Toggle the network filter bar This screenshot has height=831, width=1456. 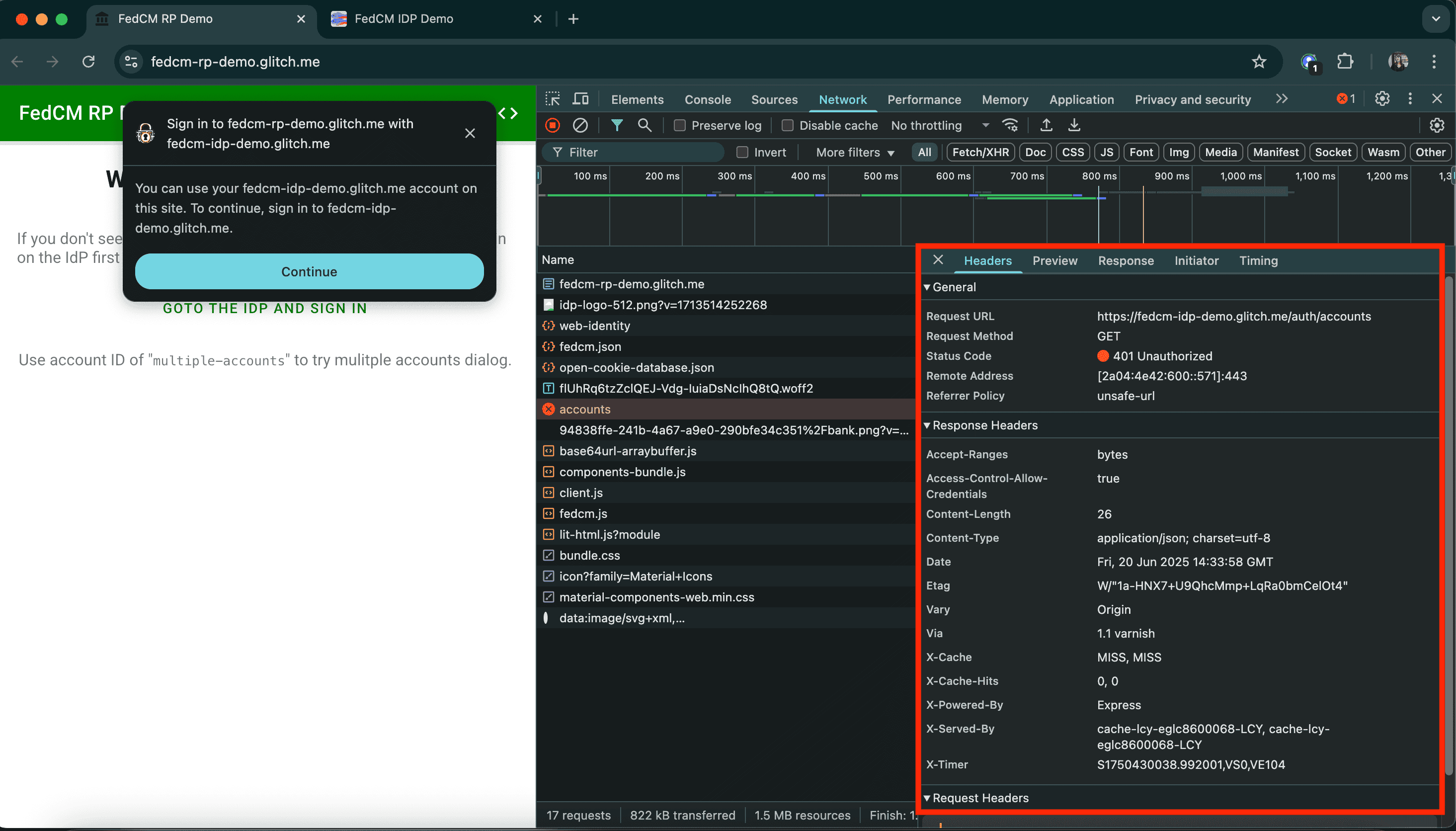point(616,126)
